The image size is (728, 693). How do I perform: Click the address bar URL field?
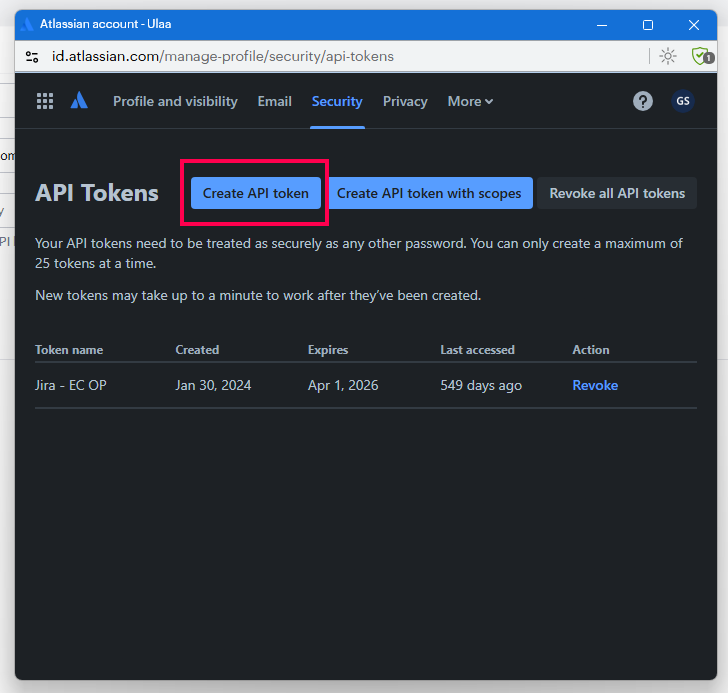coord(223,57)
